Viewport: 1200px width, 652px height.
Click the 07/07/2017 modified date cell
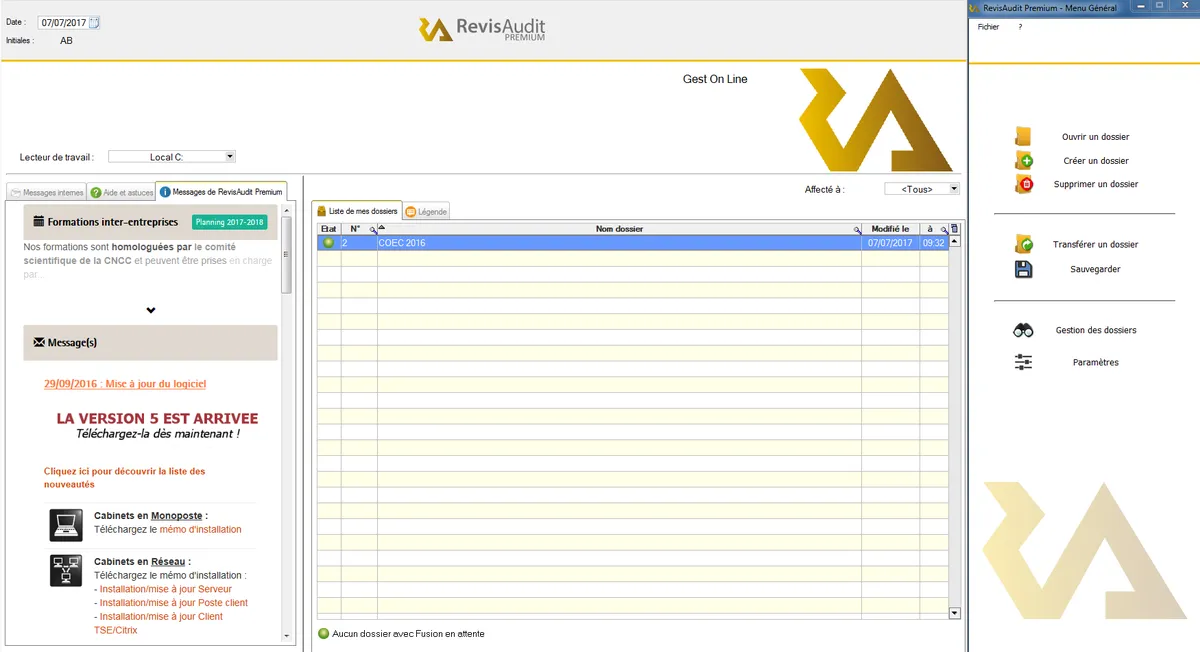click(x=890, y=242)
